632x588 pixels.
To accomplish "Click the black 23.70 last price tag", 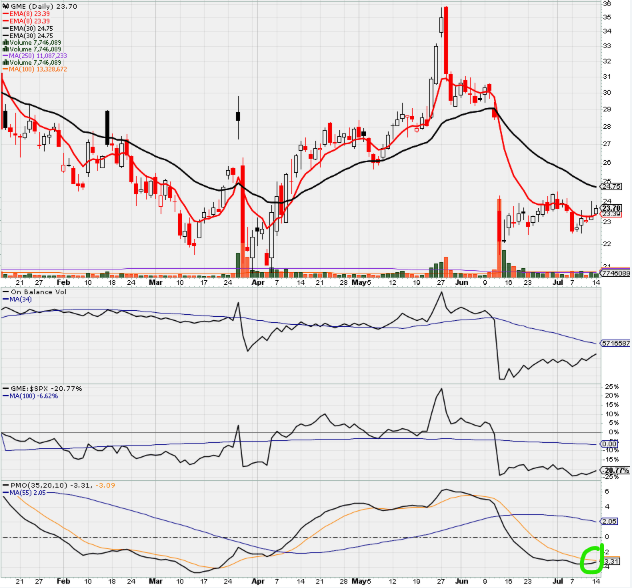I will pos(611,208).
